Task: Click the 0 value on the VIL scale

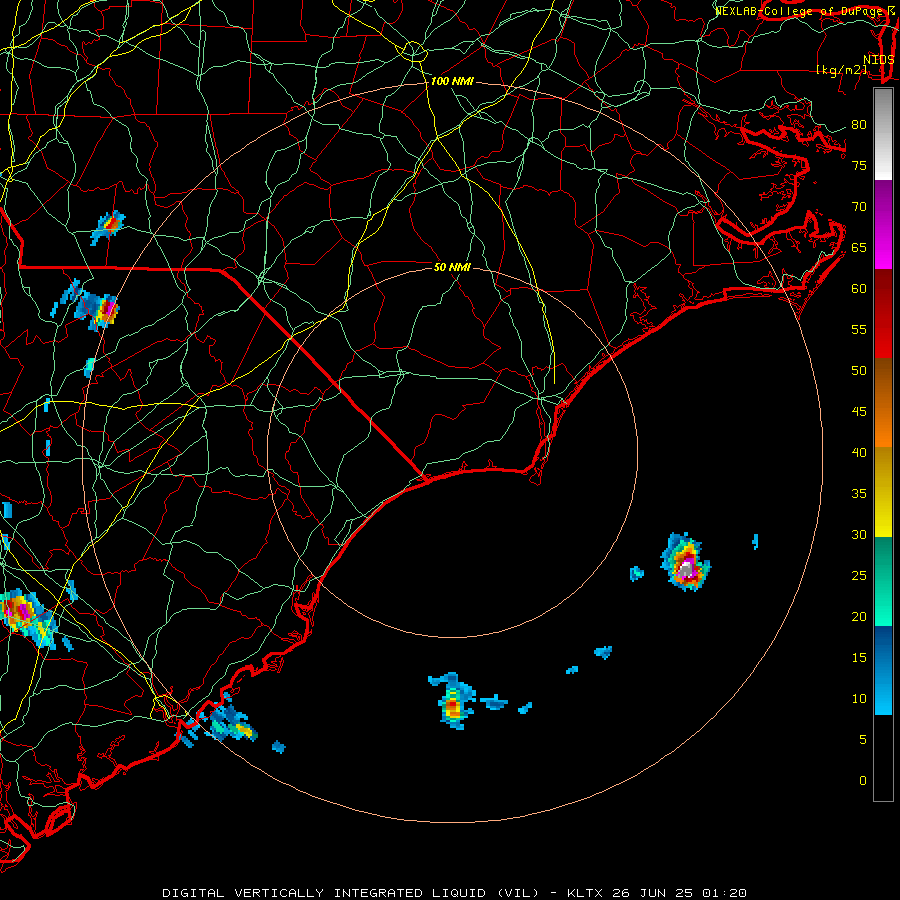Action: [863, 781]
